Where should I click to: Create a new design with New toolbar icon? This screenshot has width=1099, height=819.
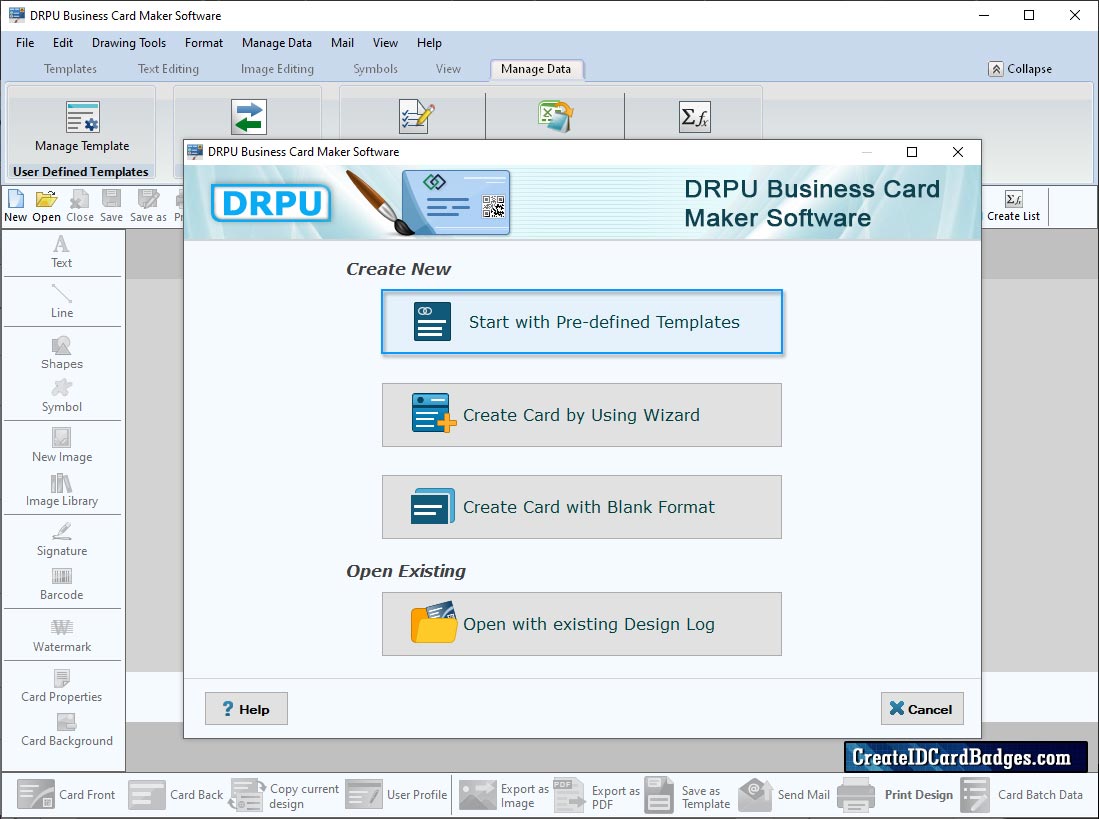pyautogui.click(x=15, y=206)
